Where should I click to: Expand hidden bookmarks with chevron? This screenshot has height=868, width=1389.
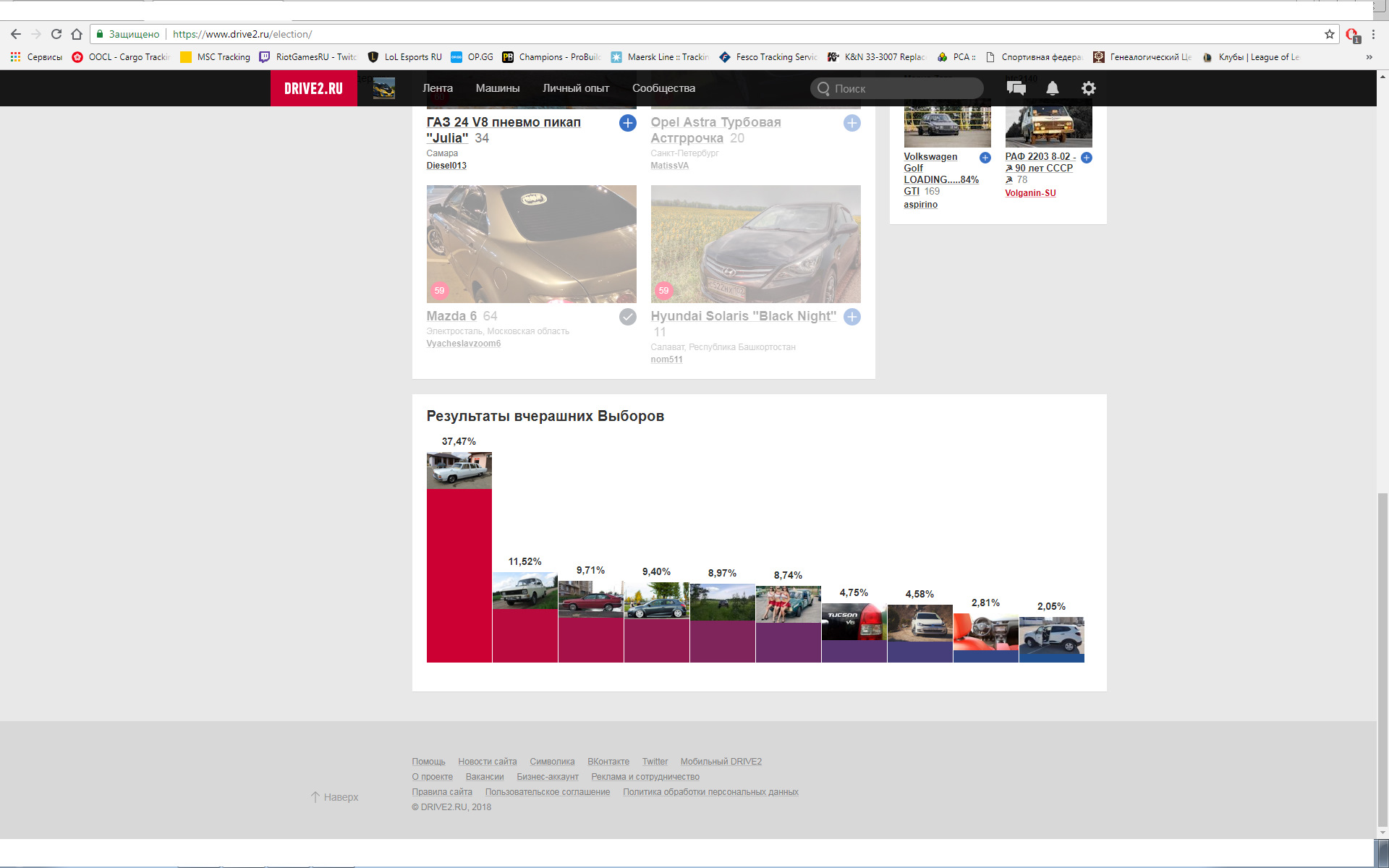tap(1369, 57)
